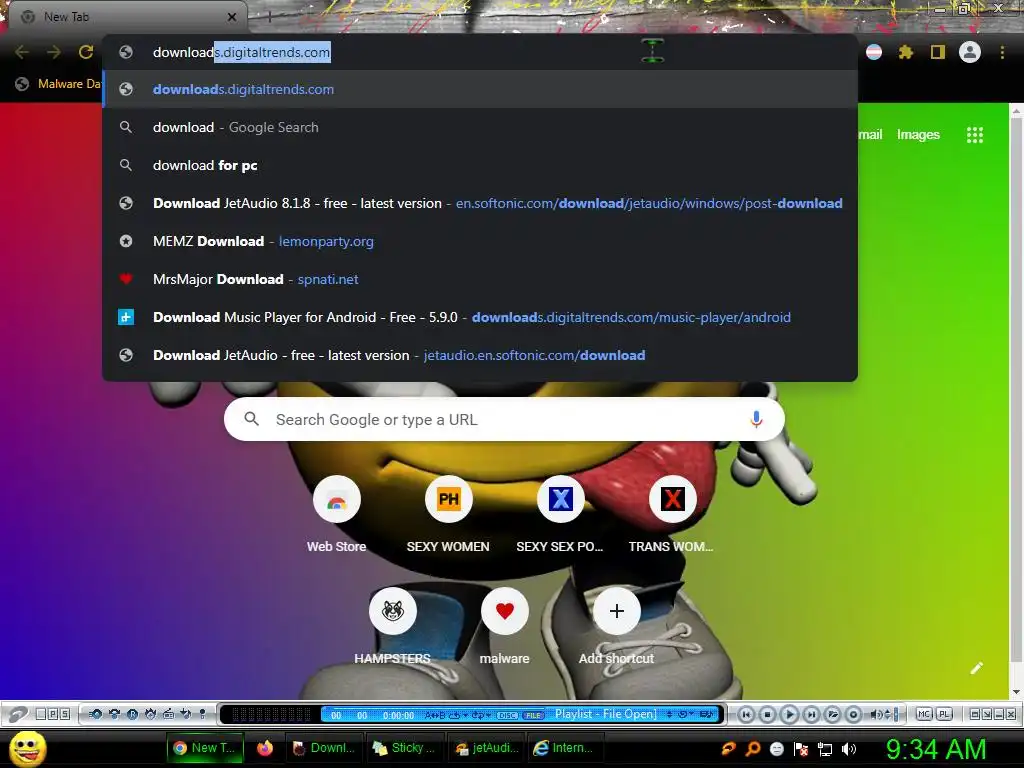Go forward using the forward arrow
The image size is (1024, 768).
point(54,52)
